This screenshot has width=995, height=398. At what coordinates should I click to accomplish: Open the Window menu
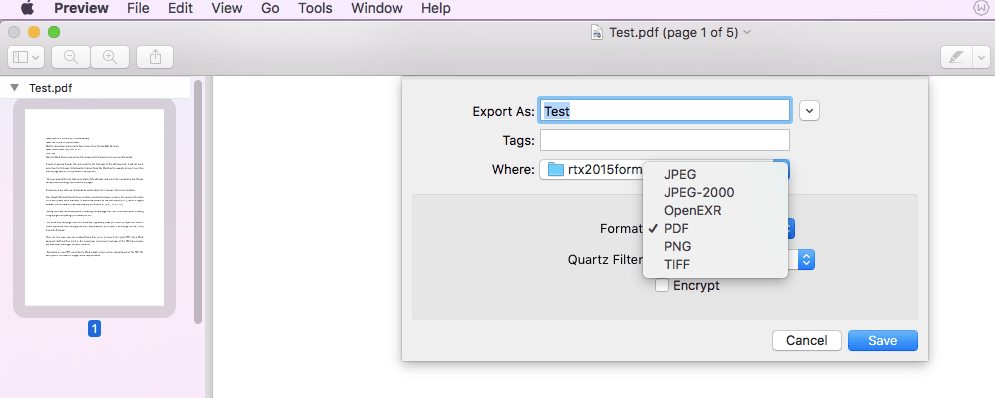coord(377,8)
